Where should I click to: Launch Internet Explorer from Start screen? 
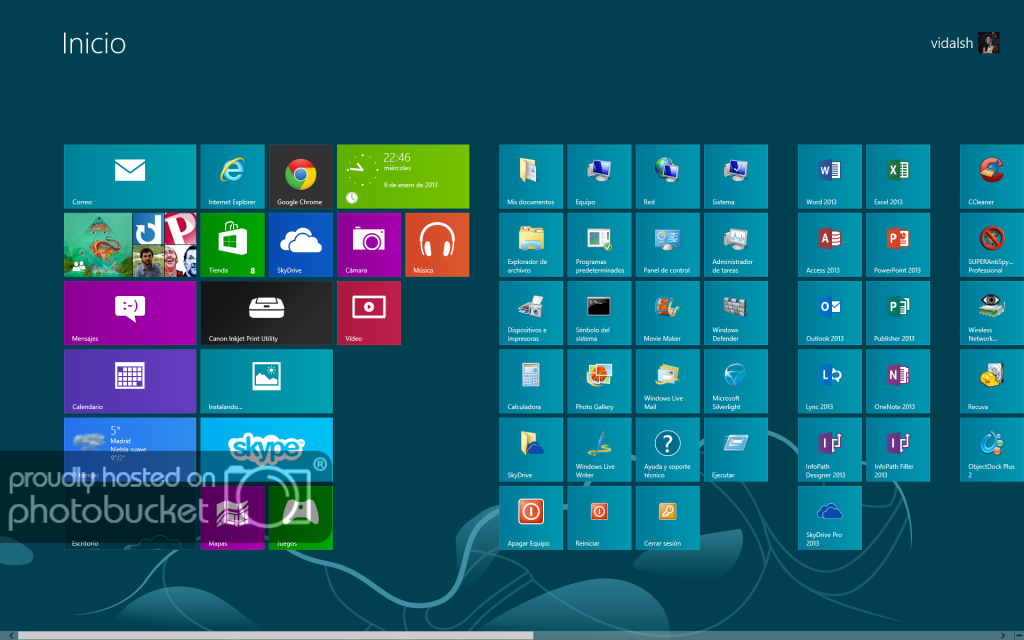(x=232, y=177)
